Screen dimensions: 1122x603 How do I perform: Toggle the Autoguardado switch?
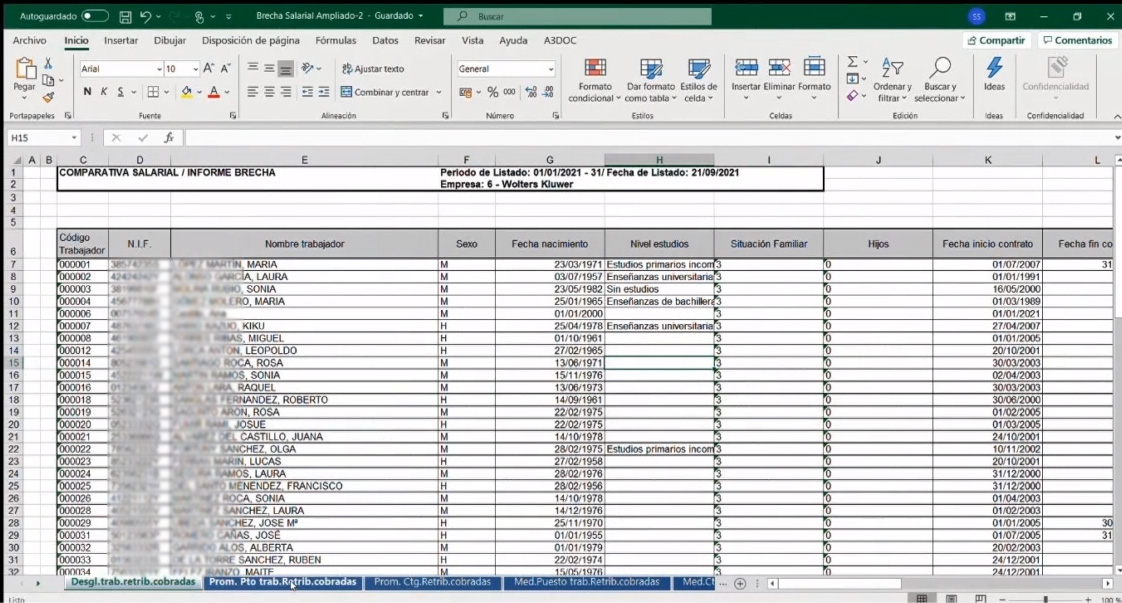pyautogui.click(x=95, y=17)
